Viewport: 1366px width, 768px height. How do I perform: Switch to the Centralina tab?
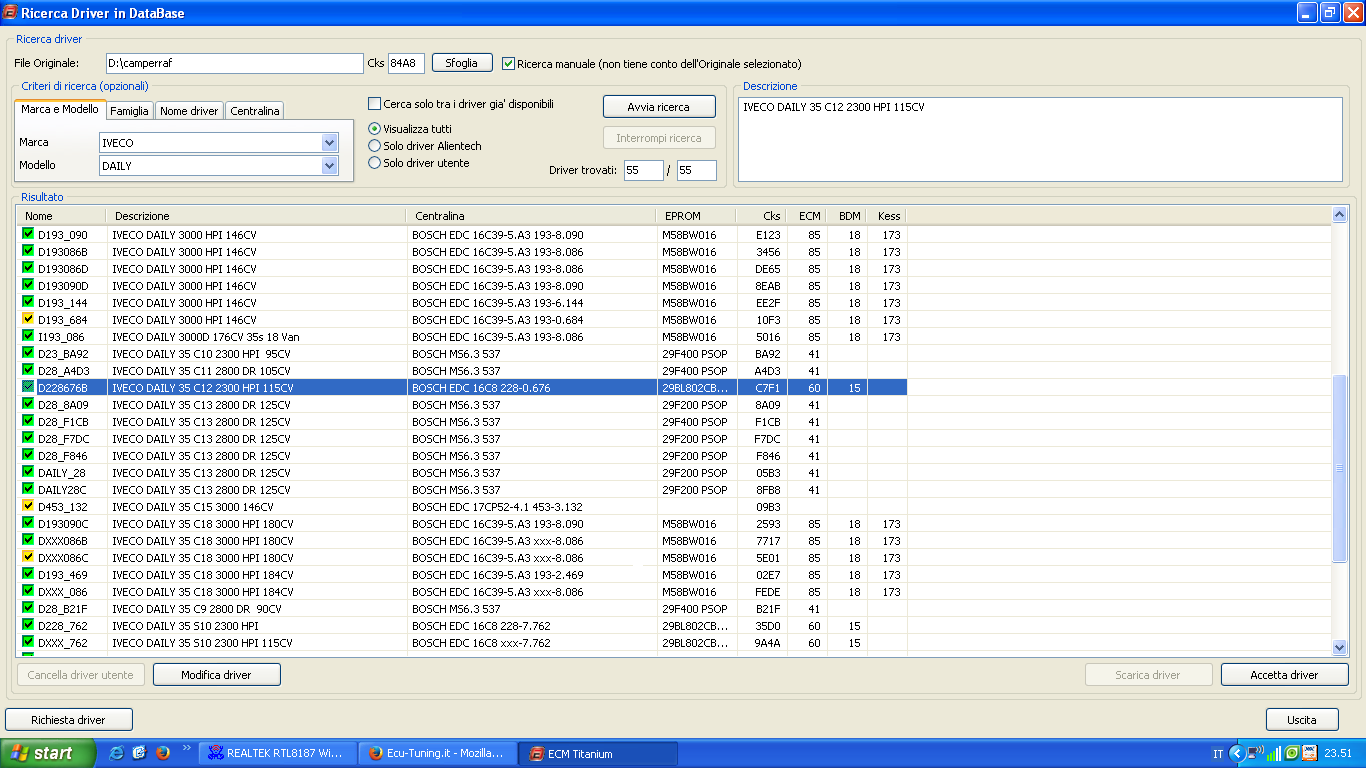[255, 111]
